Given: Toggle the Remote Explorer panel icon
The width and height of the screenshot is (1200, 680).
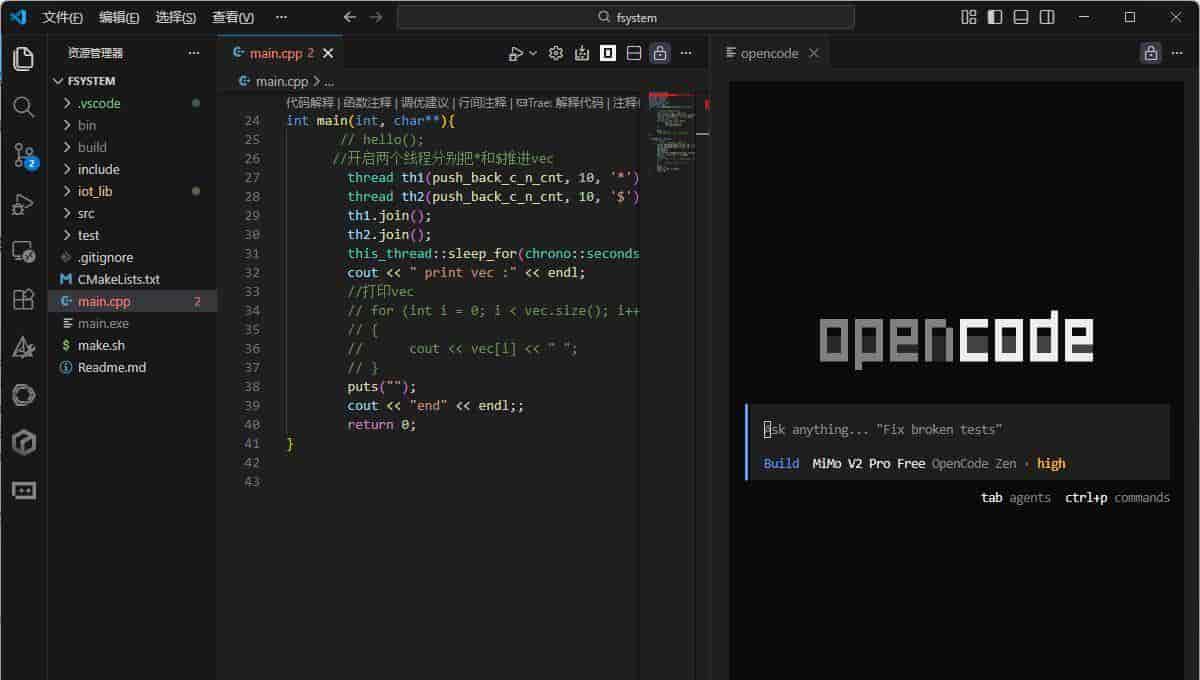Looking at the screenshot, I should click(22, 251).
